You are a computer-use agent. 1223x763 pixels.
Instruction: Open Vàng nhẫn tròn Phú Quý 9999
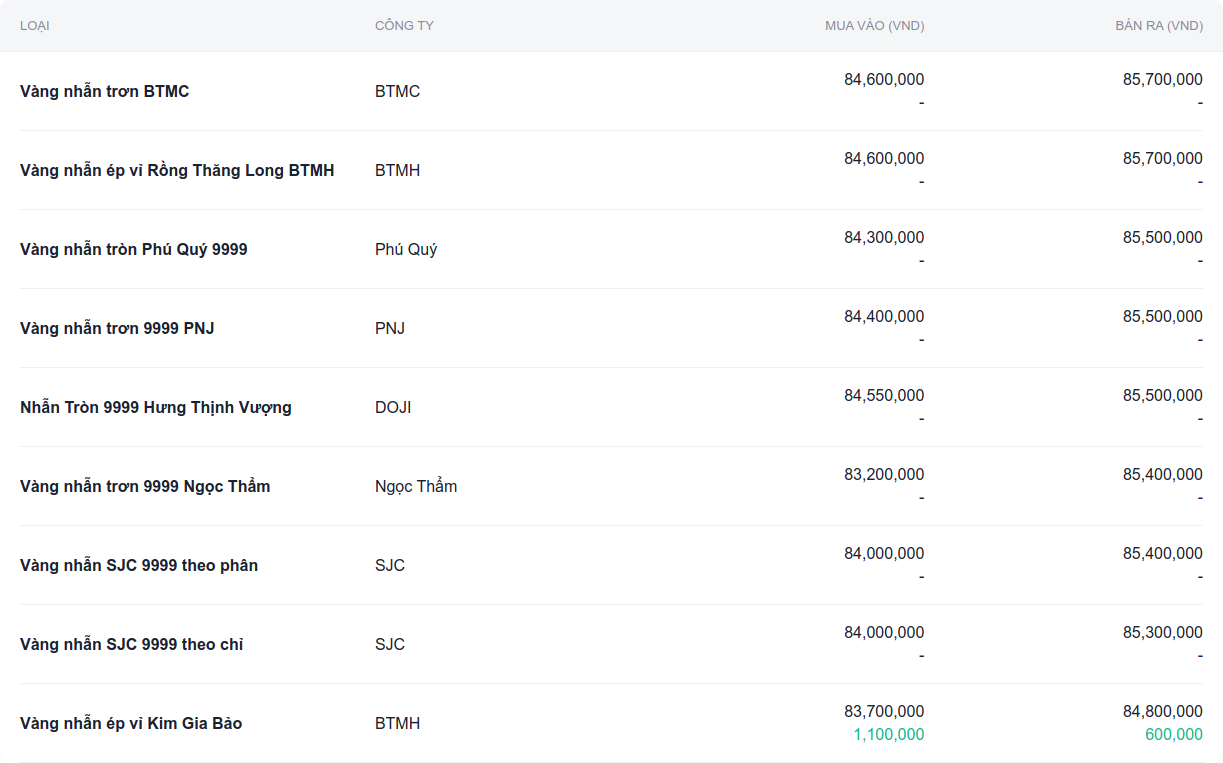(x=133, y=249)
